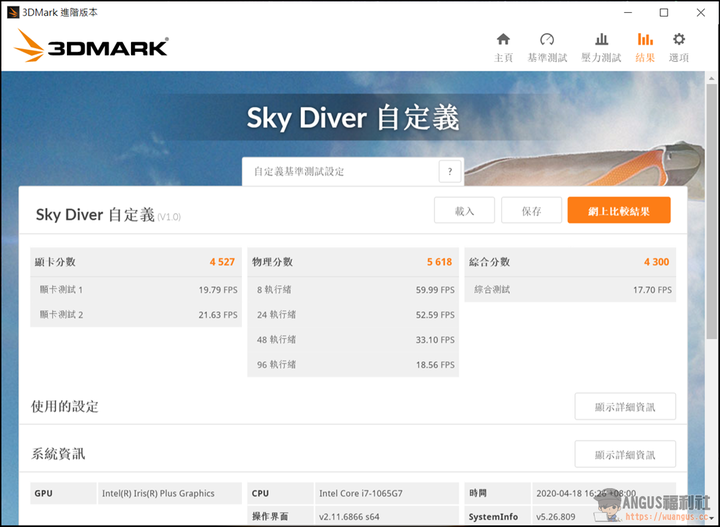Click the combined score value 4 300
Image resolution: width=720 pixels, height=527 pixels.
657,262
